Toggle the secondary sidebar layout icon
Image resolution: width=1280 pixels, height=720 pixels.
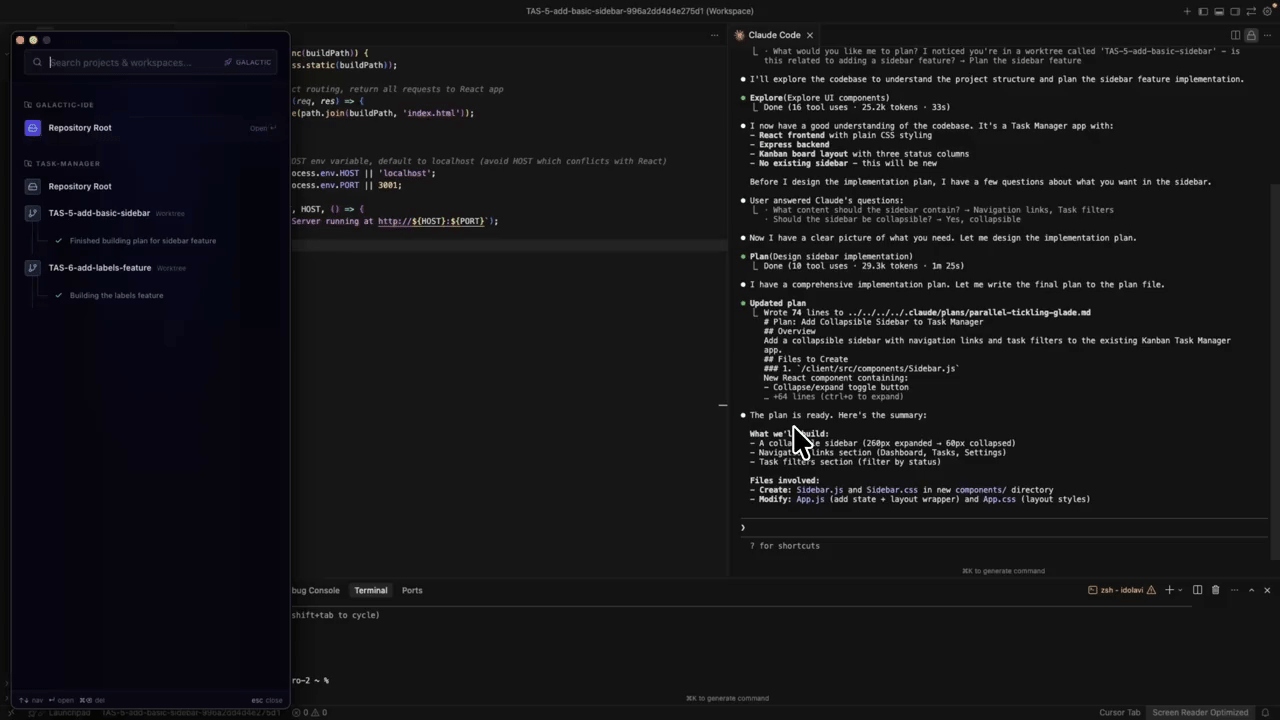tap(1235, 11)
